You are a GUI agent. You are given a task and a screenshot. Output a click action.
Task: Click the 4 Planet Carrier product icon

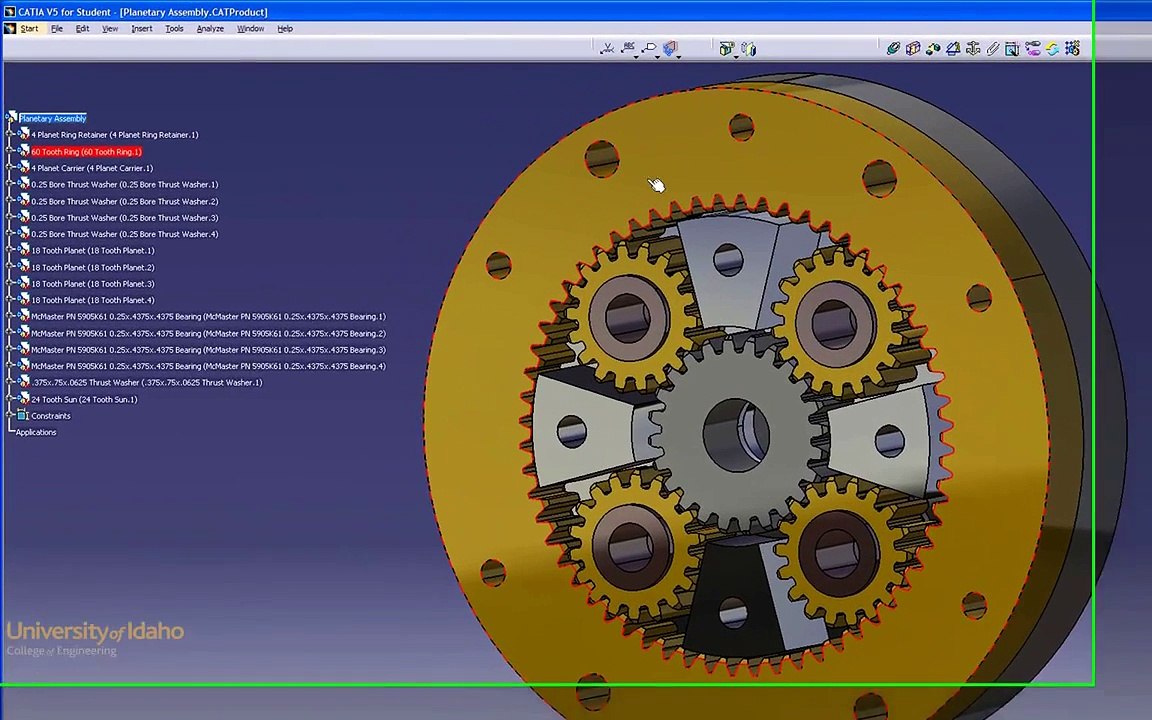[x=24, y=167]
